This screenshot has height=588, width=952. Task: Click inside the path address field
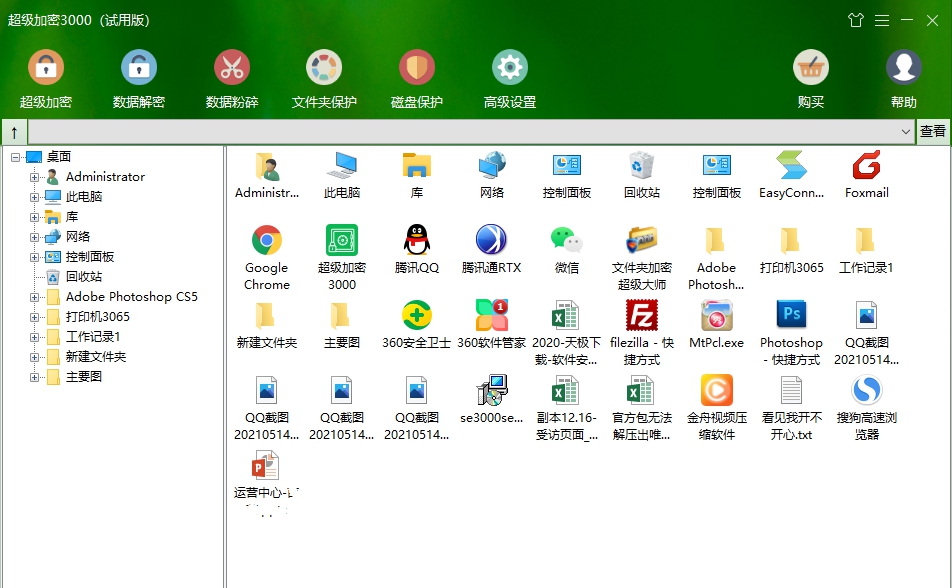460,132
